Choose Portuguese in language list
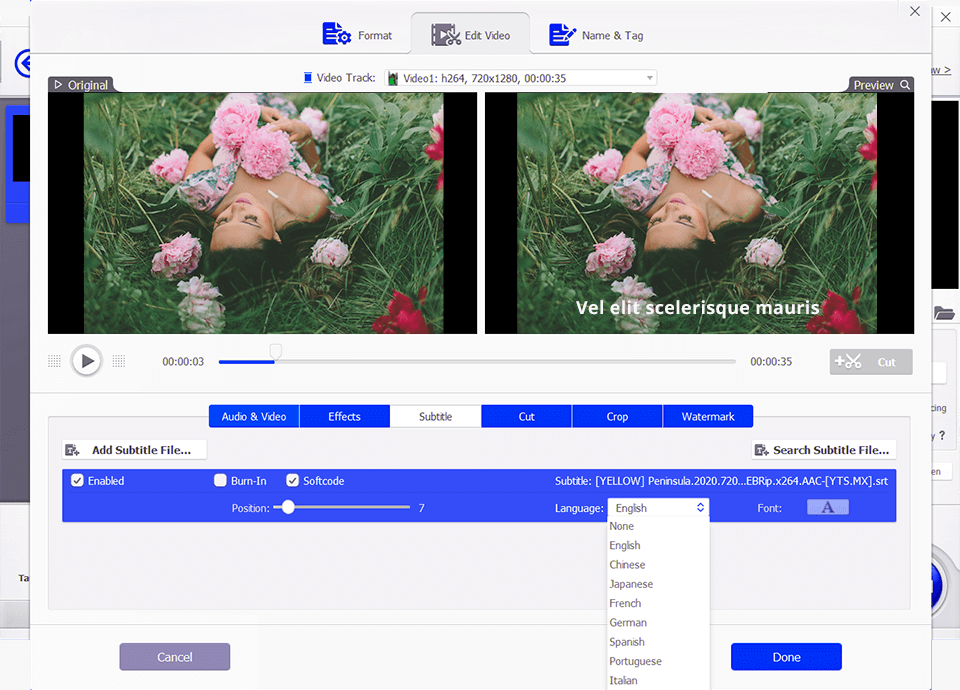The width and height of the screenshot is (960, 690). 658,661
